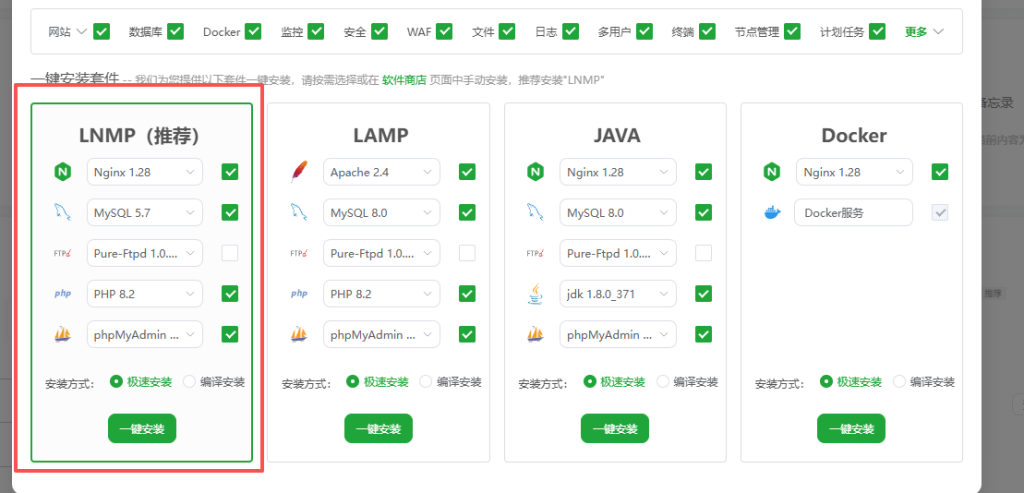Screen dimensions: 1024x493
Task: Open jdk 1.8.0_371 version dropdown
Action: [618, 294]
